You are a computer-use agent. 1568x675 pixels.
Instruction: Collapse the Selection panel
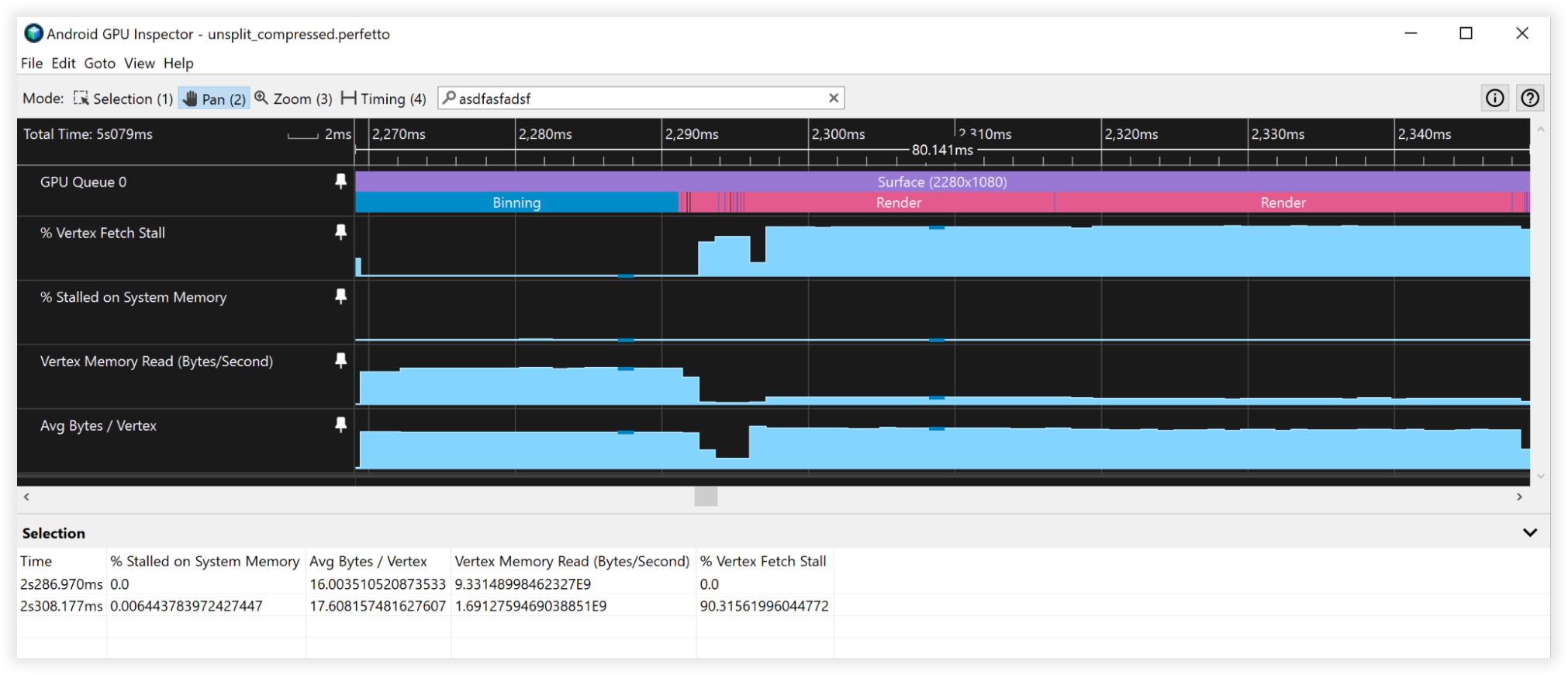tap(1529, 533)
